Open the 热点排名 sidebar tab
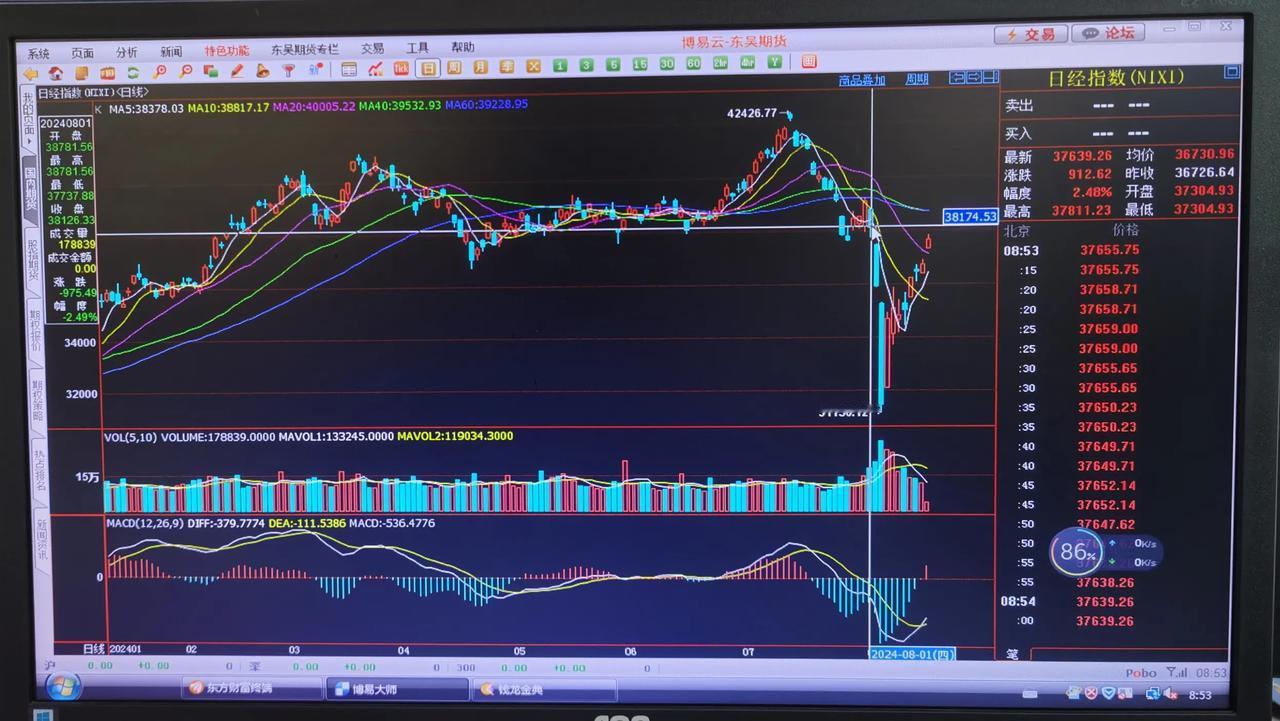This screenshot has height=721, width=1280. tap(40, 470)
